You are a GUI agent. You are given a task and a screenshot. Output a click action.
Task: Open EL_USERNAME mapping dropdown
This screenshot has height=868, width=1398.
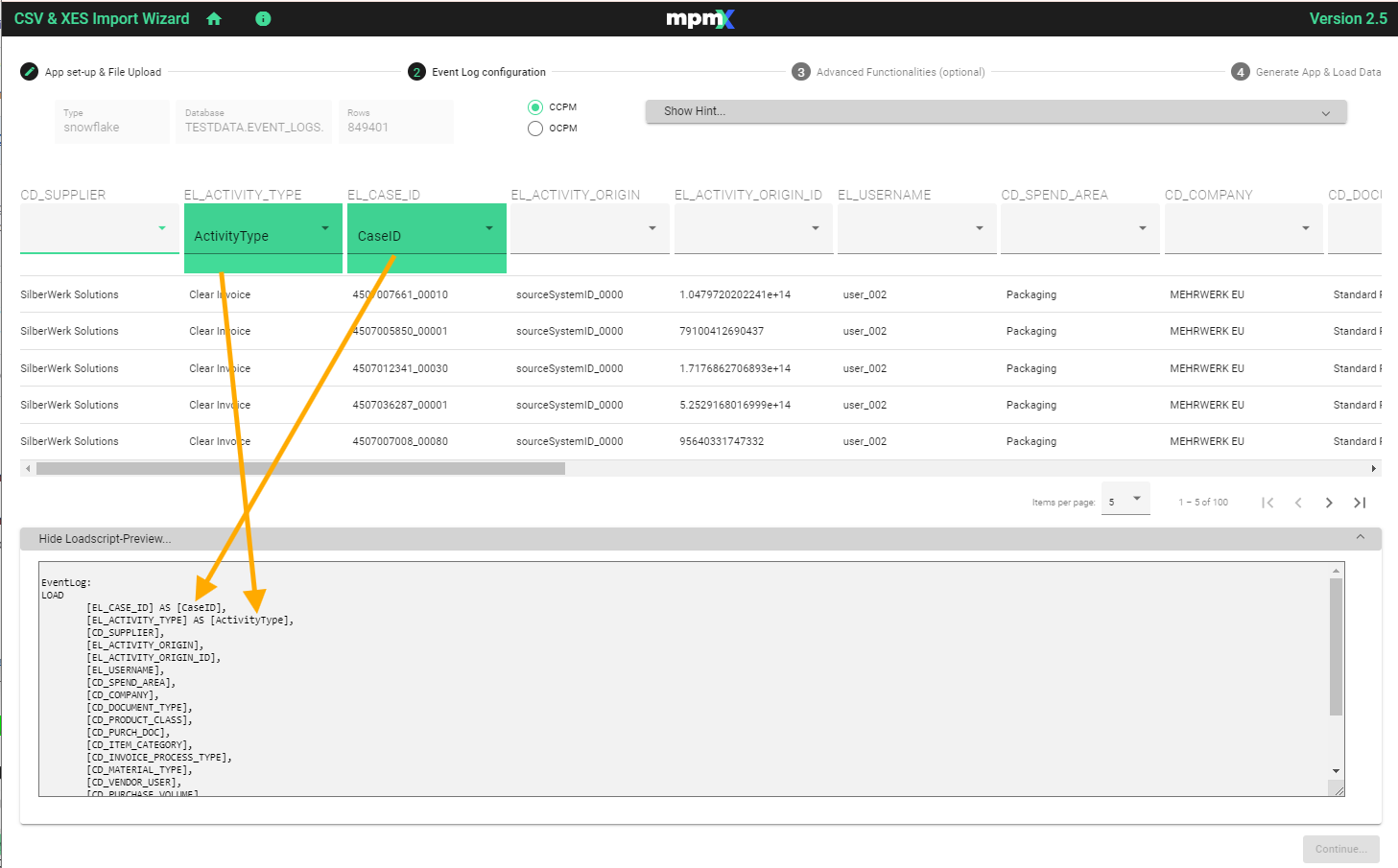click(916, 229)
